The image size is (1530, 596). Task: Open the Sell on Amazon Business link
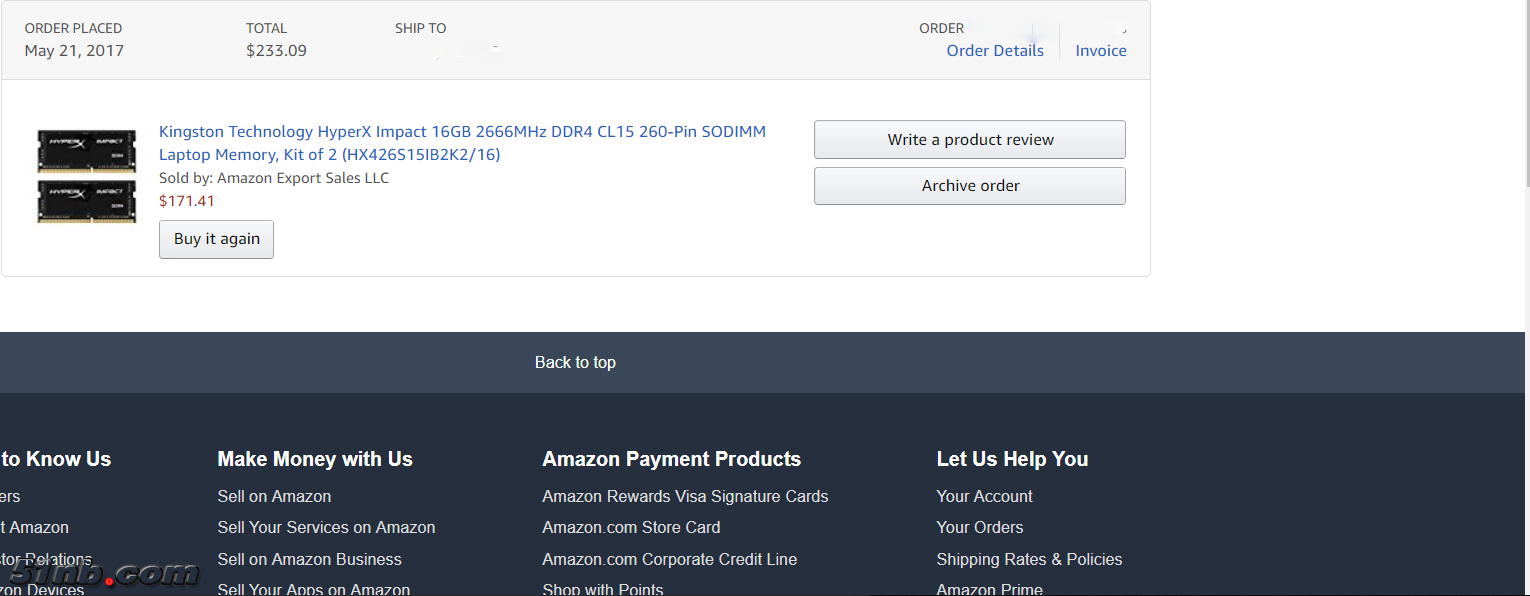(309, 559)
